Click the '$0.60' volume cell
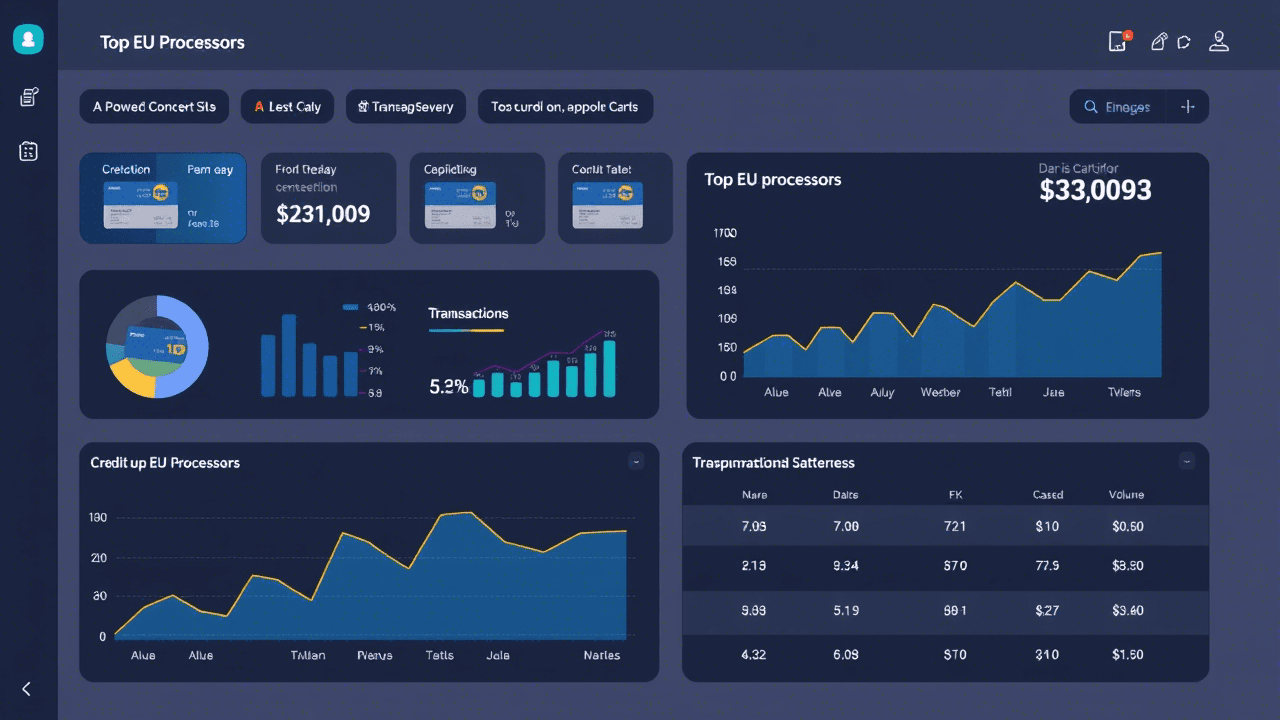 (x=1128, y=526)
